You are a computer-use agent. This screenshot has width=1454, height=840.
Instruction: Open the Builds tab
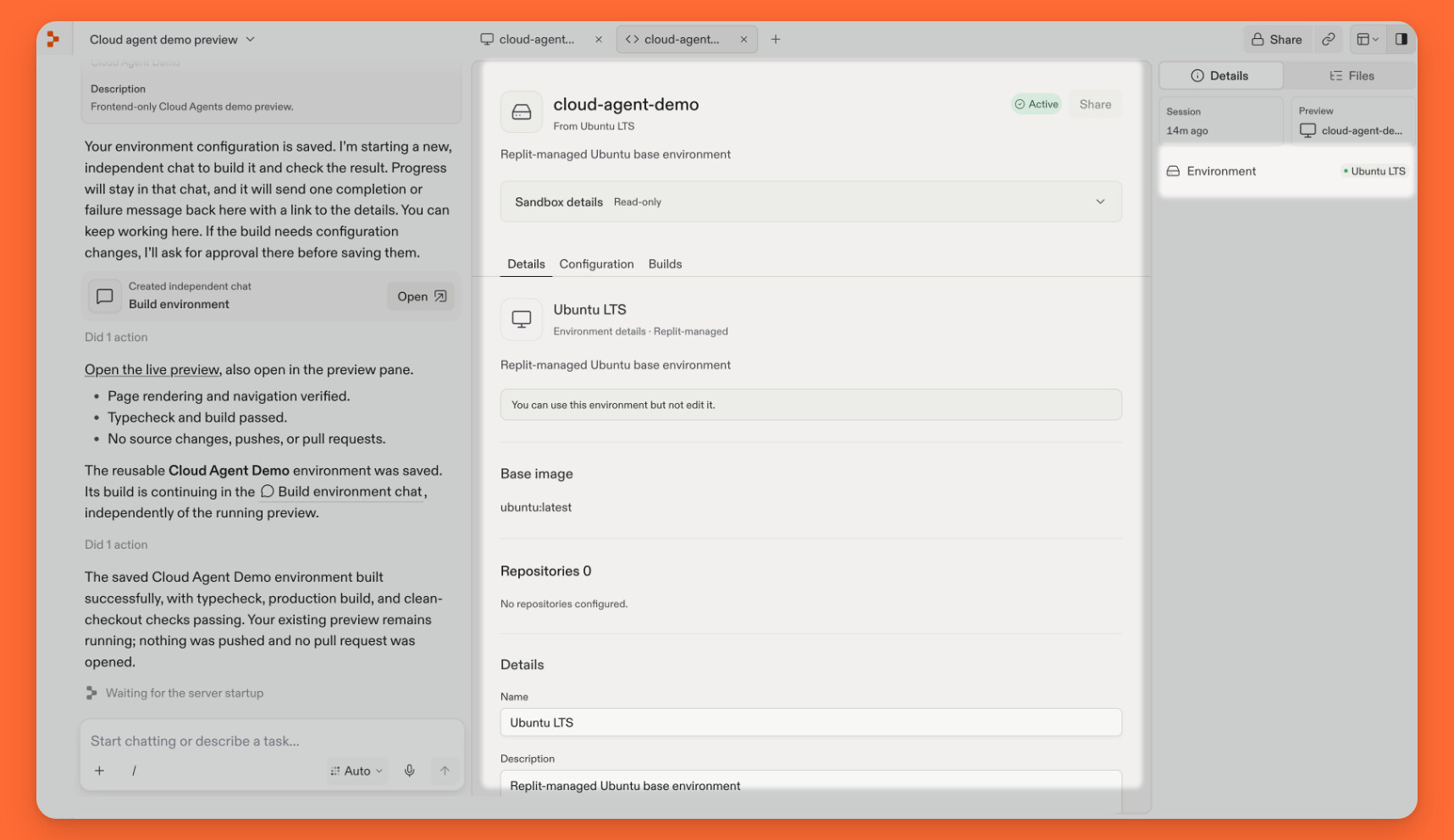tap(665, 264)
